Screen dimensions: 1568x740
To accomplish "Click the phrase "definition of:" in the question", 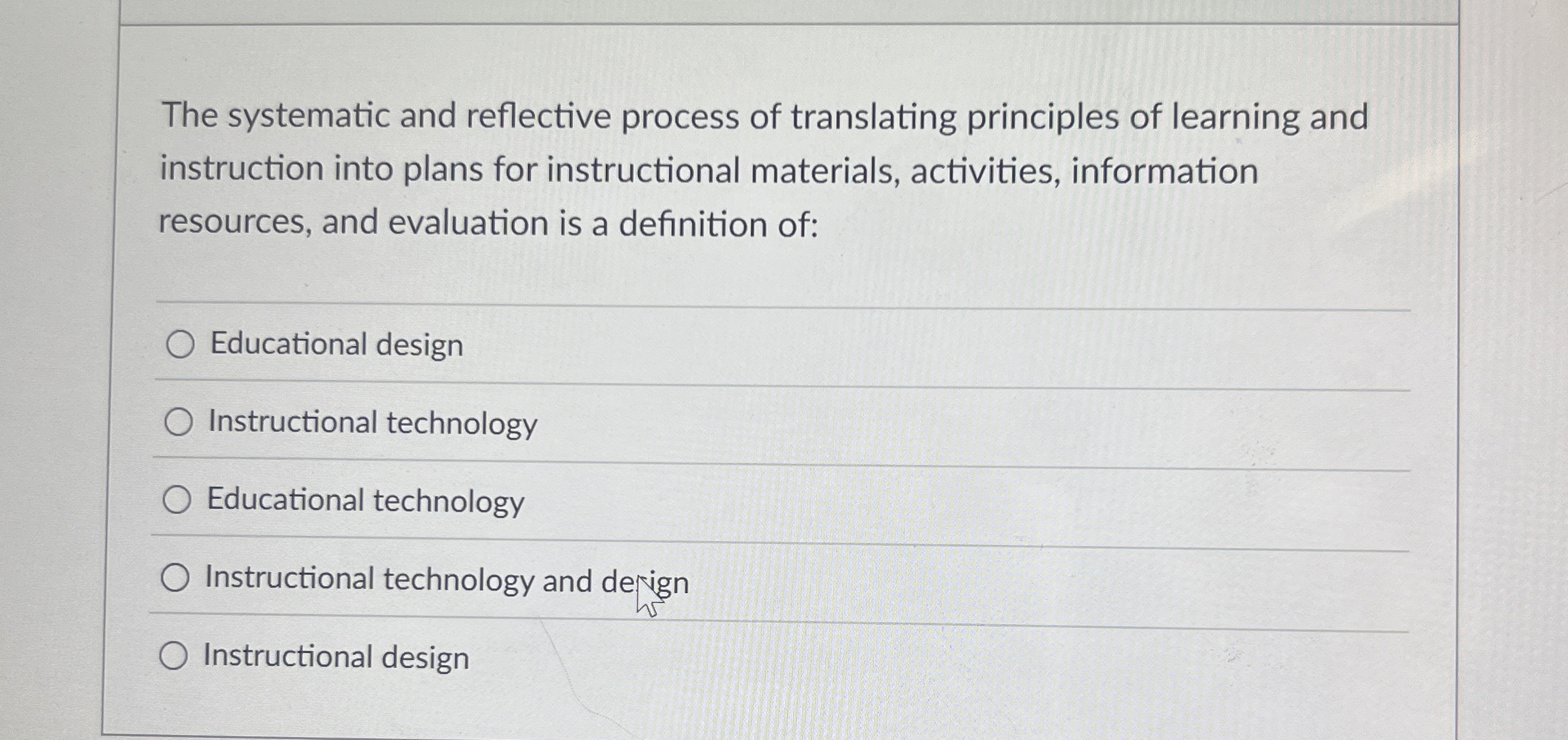I will click(x=718, y=225).
